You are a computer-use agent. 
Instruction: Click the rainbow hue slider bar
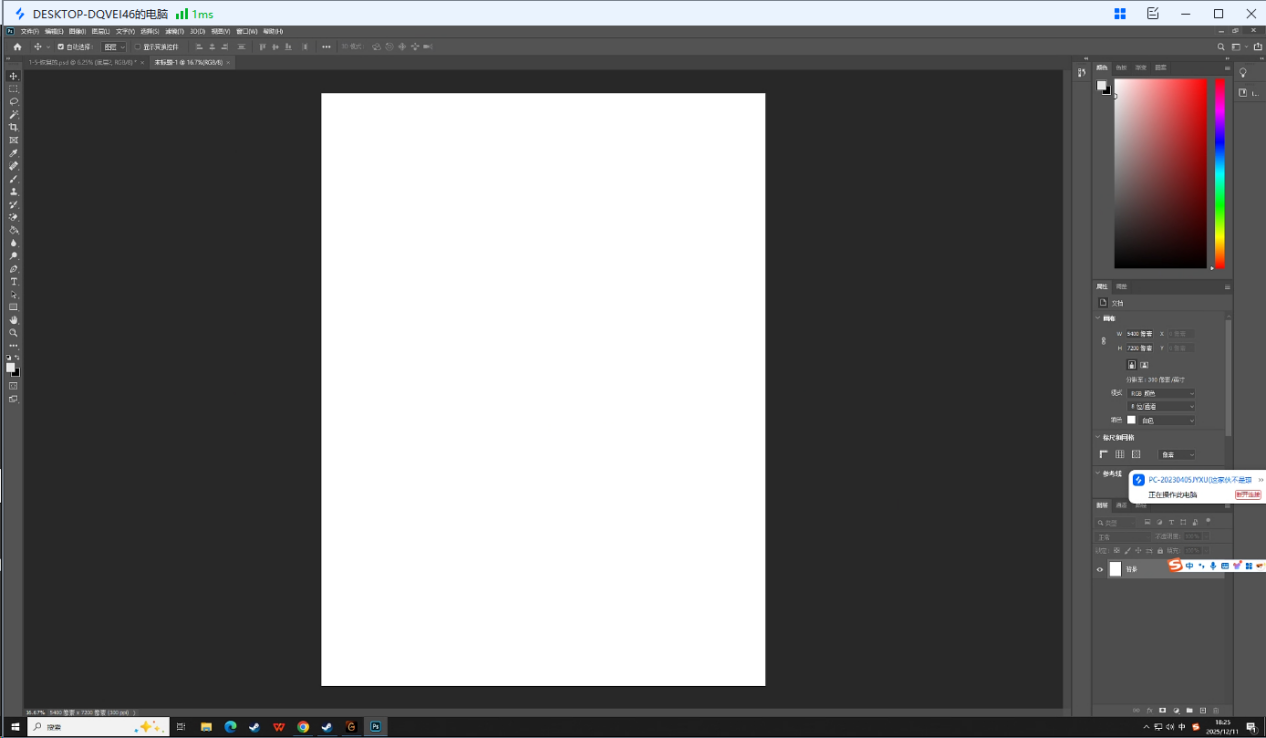click(x=1220, y=173)
